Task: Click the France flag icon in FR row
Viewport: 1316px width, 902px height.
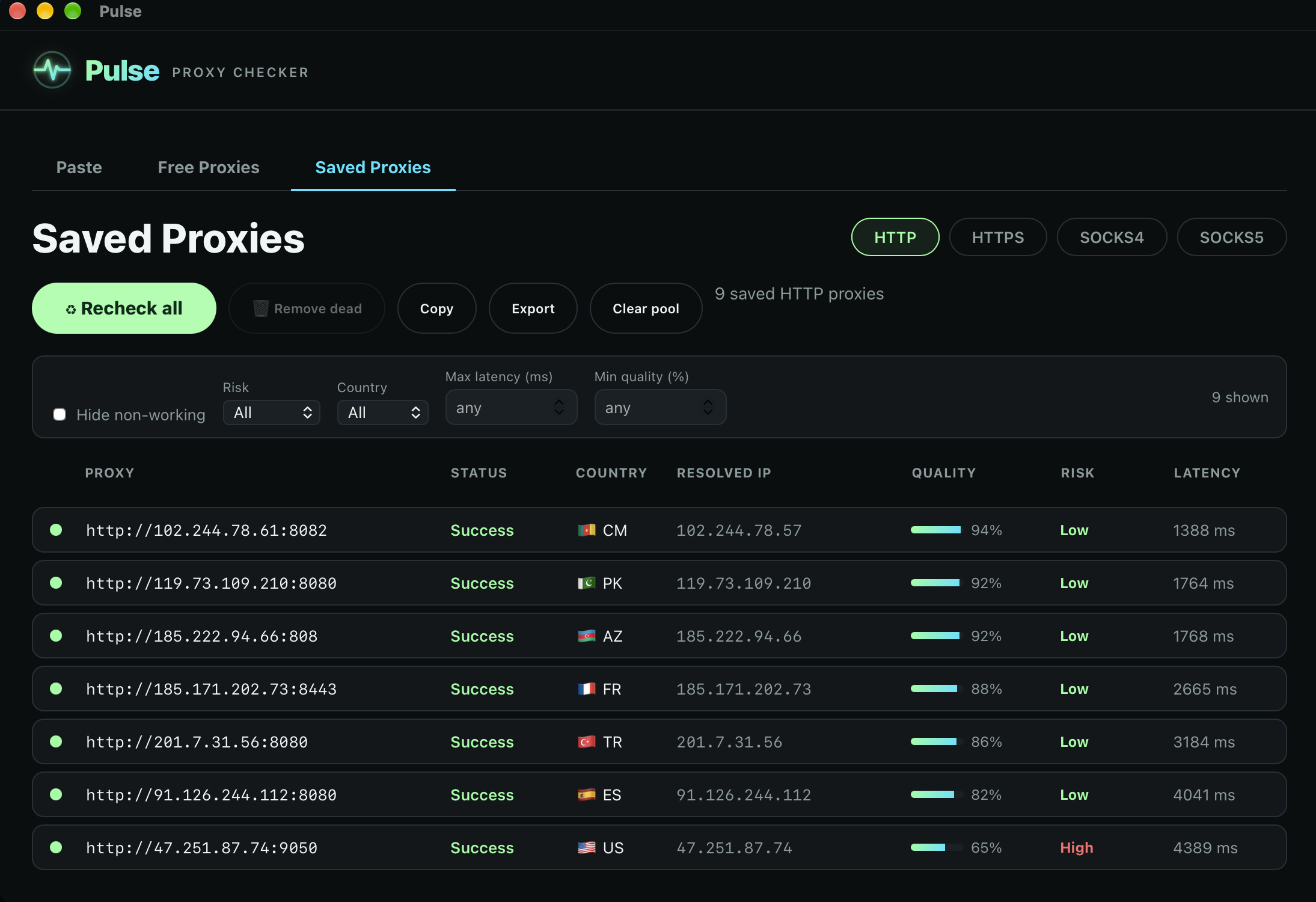Action: 586,689
